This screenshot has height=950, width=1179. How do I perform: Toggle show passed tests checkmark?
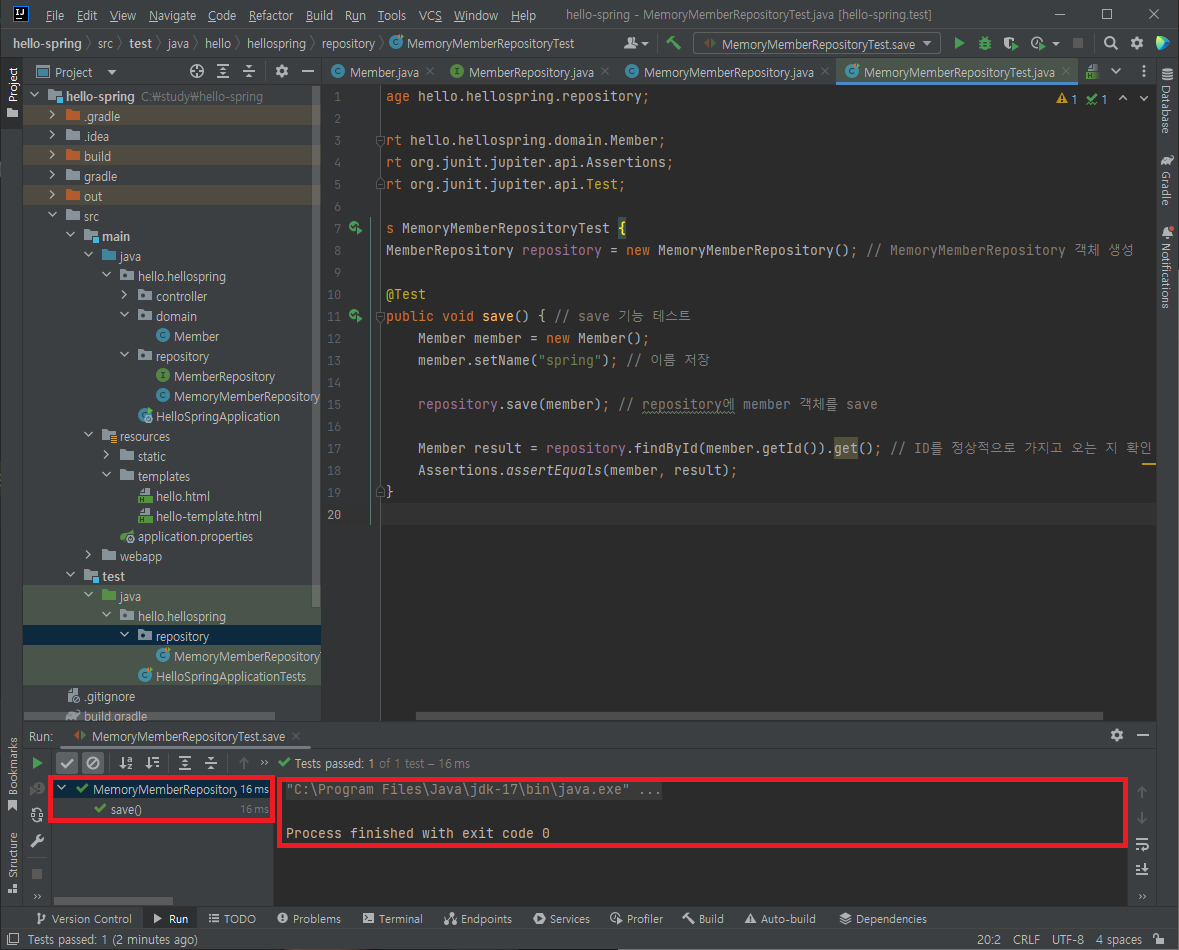[67, 763]
